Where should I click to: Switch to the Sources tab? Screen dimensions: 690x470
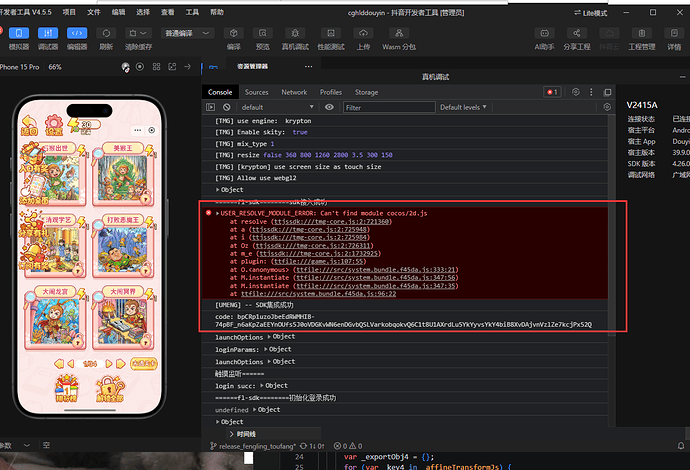tap(257, 92)
